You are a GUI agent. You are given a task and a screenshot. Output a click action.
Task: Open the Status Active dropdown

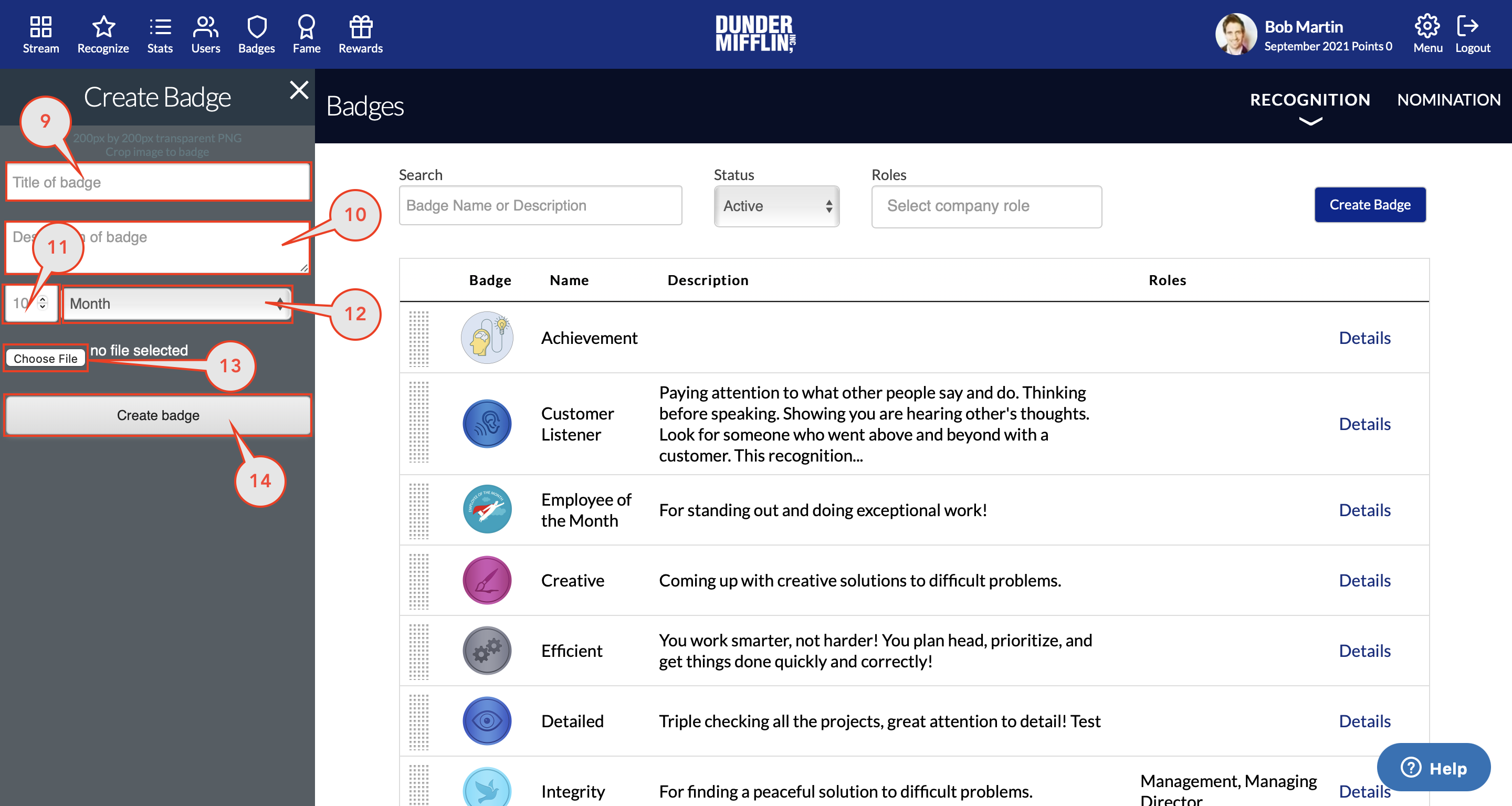(x=776, y=206)
